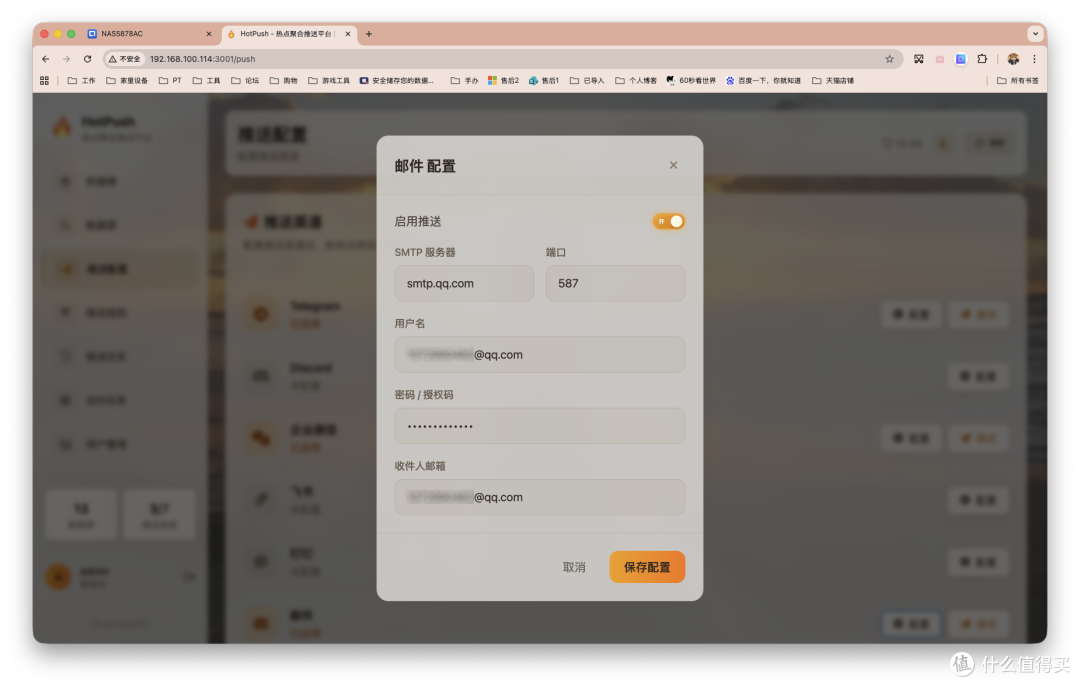
Task: Open the 天猫店铺 bookmark folder
Action: [x=833, y=81]
